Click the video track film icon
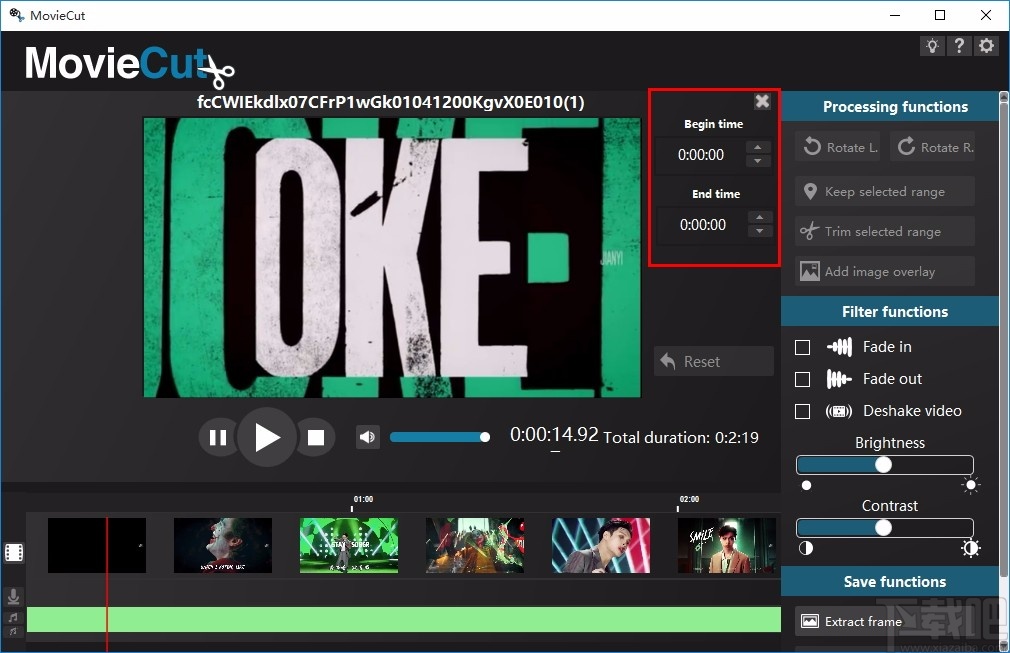The width and height of the screenshot is (1010, 653). pyautogui.click(x=14, y=552)
